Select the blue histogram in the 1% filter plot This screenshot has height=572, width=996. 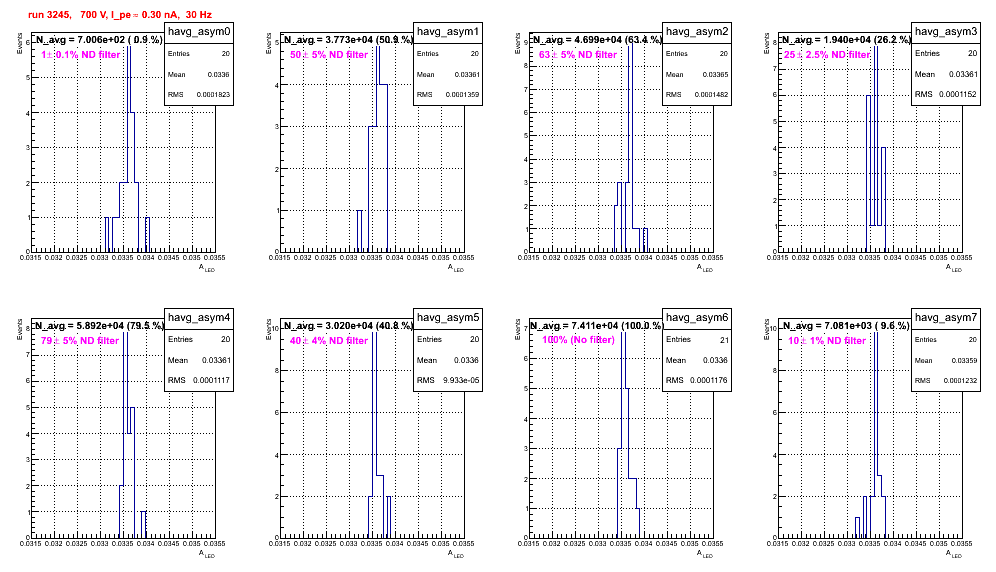point(128,148)
